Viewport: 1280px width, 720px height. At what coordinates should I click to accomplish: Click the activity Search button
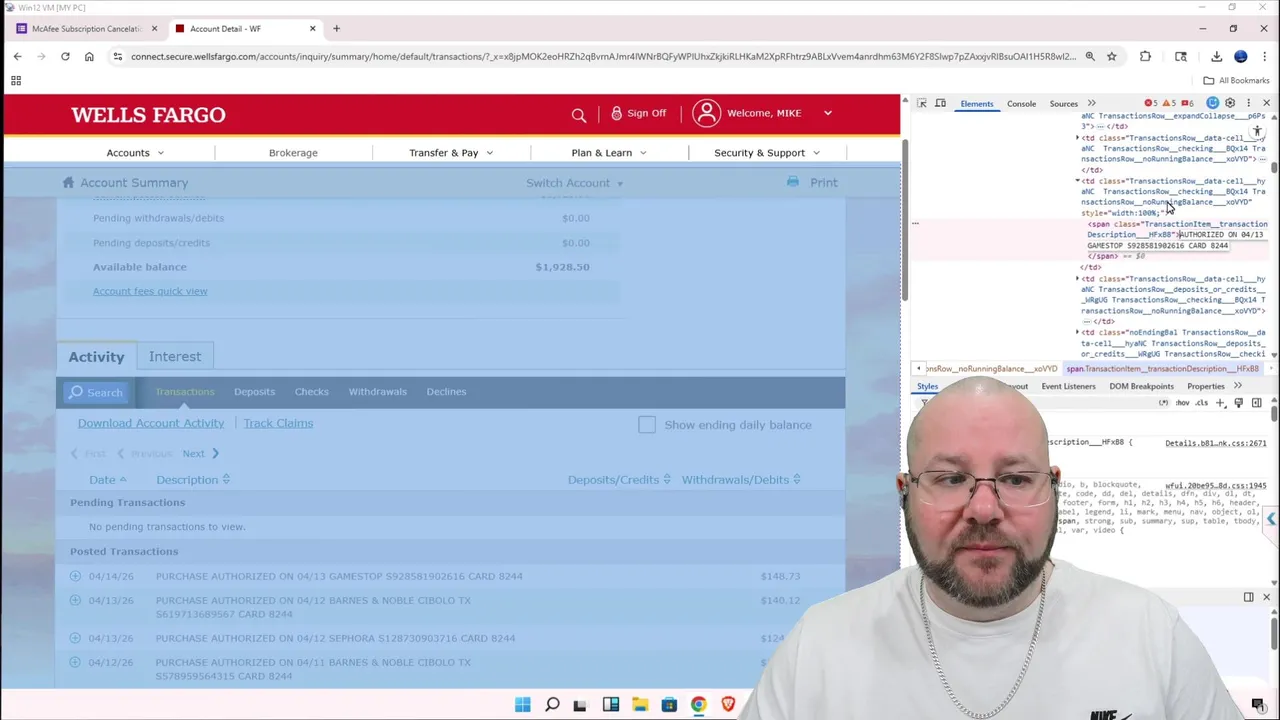coord(96,392)
